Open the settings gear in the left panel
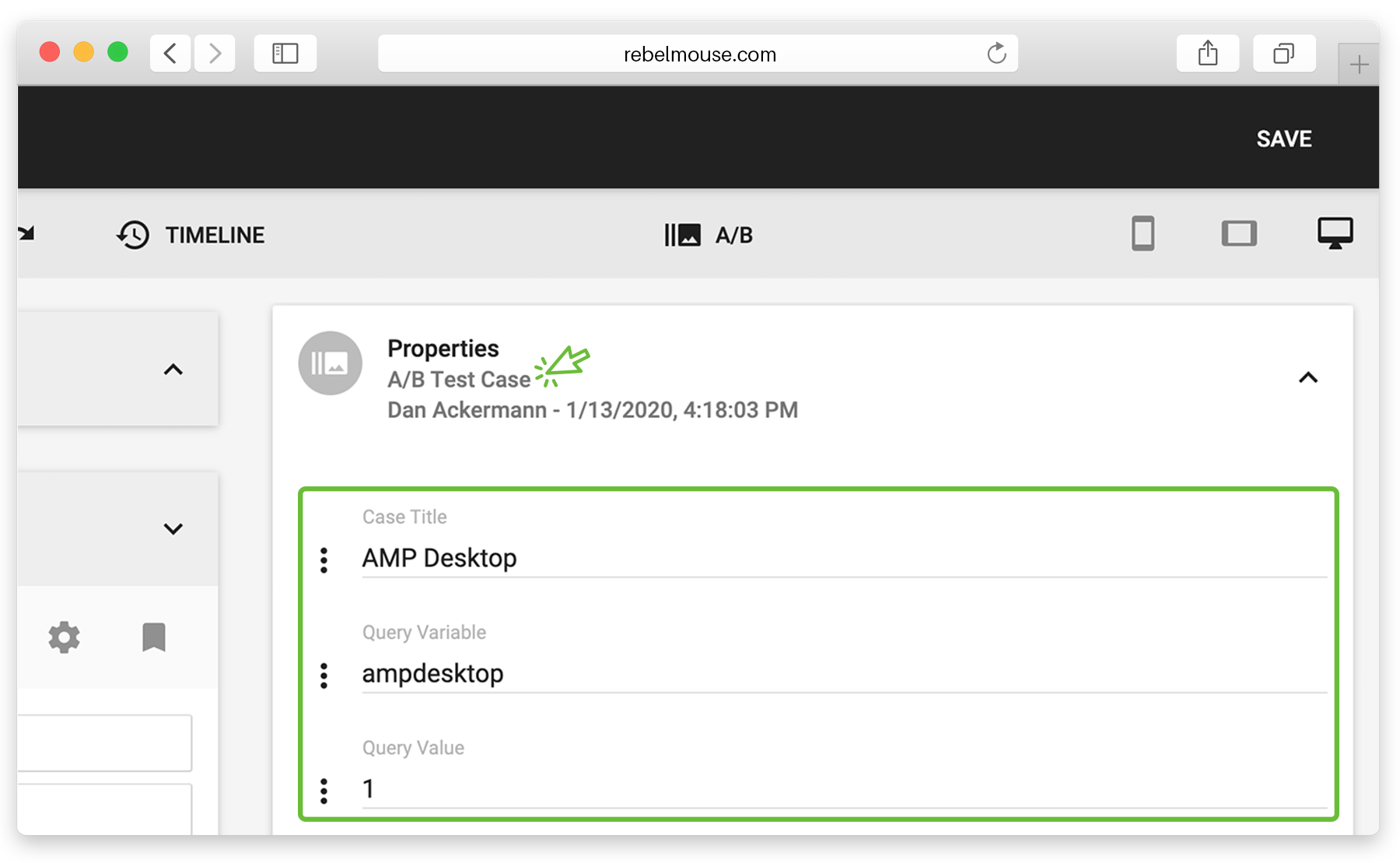This screenshot has width=1400, height=863. point(65,638)
